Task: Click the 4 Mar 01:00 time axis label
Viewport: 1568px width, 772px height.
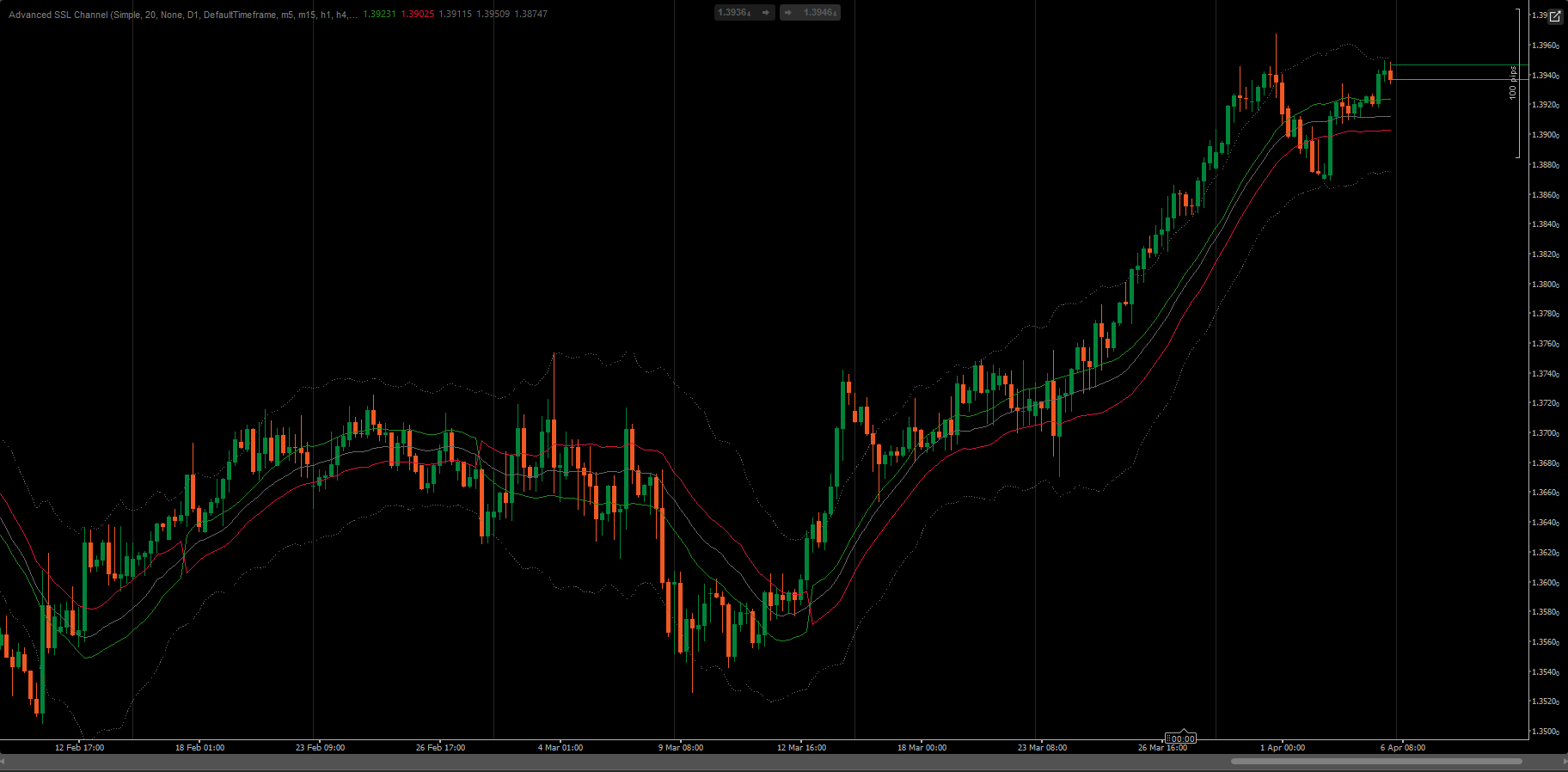Action: point(560,748)
